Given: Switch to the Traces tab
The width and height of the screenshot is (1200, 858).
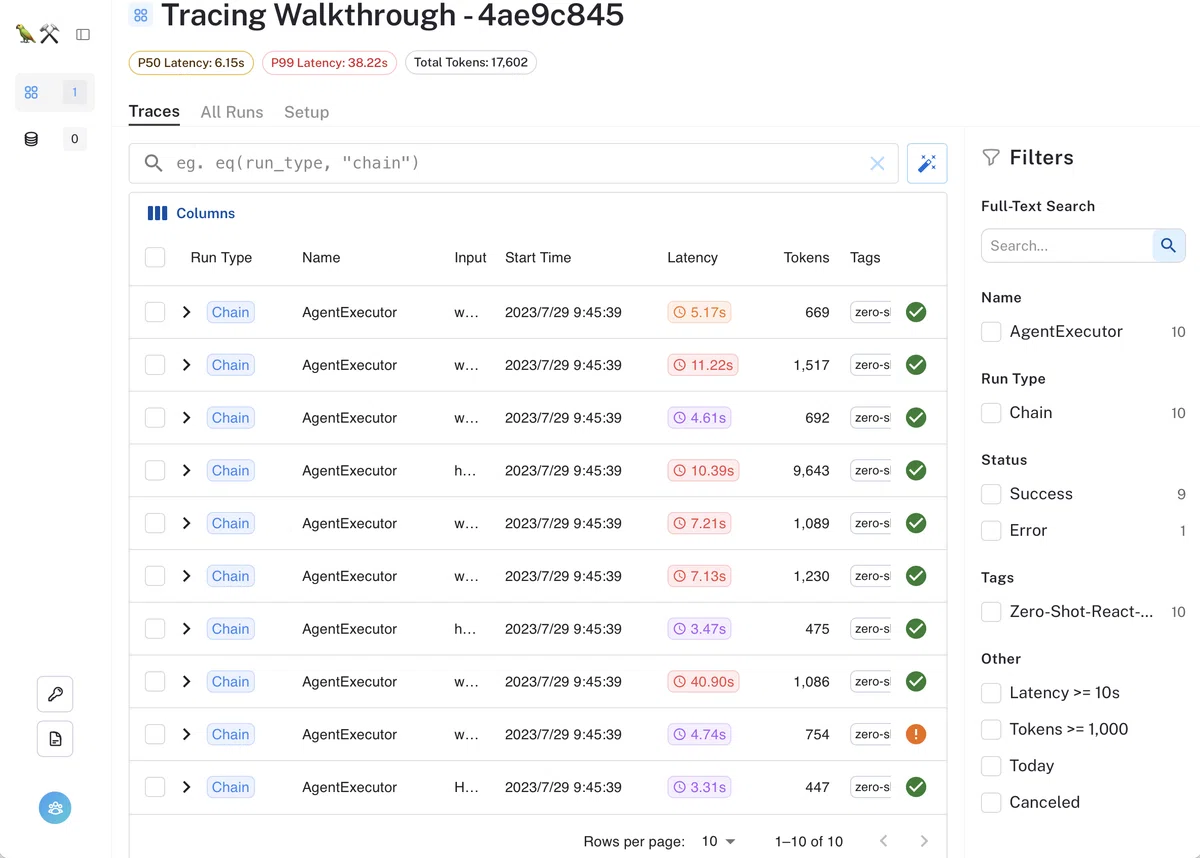Looking at the screenshot, I should [154, 112].
